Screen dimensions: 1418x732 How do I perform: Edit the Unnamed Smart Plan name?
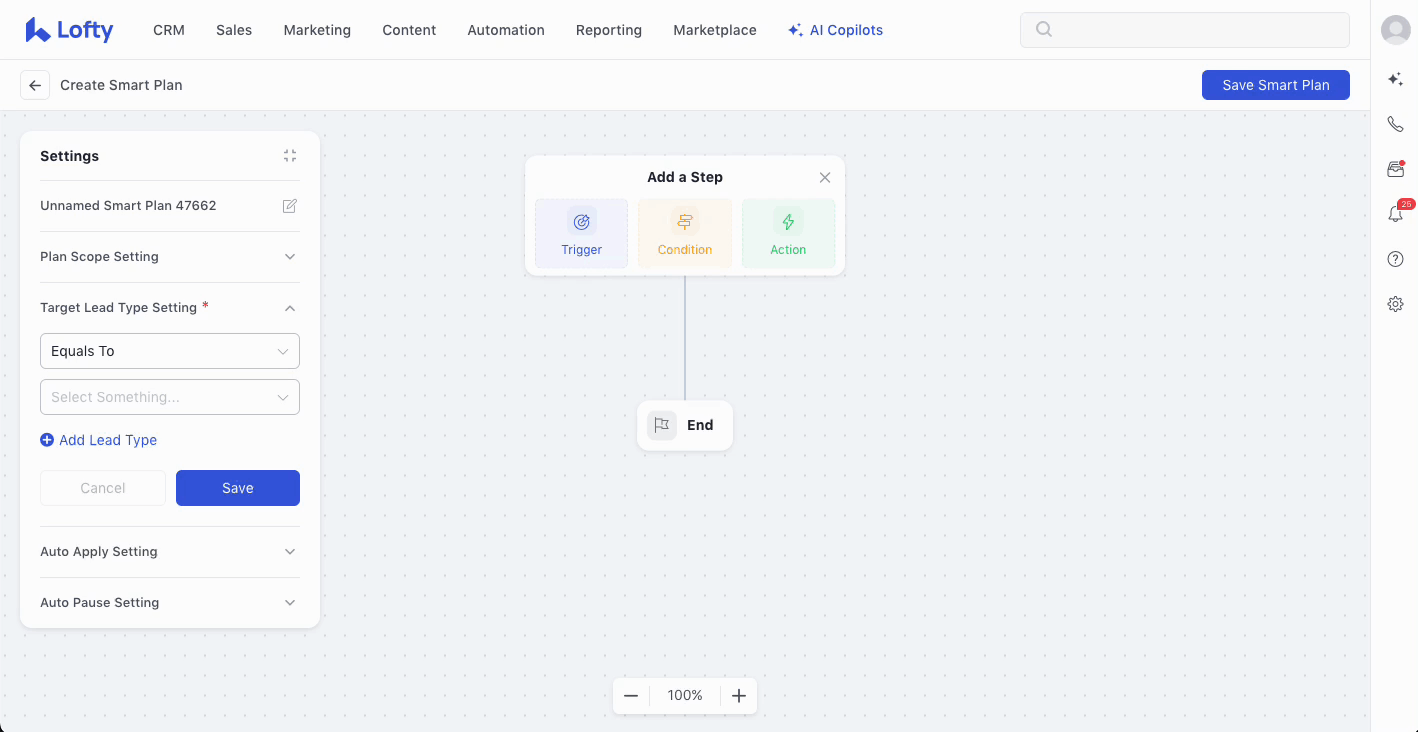point(290,206)
